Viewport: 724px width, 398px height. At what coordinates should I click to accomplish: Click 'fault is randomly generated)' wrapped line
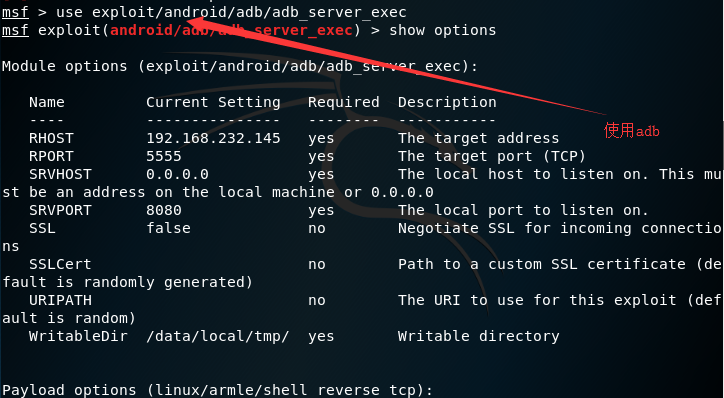[x=127, y=283]
